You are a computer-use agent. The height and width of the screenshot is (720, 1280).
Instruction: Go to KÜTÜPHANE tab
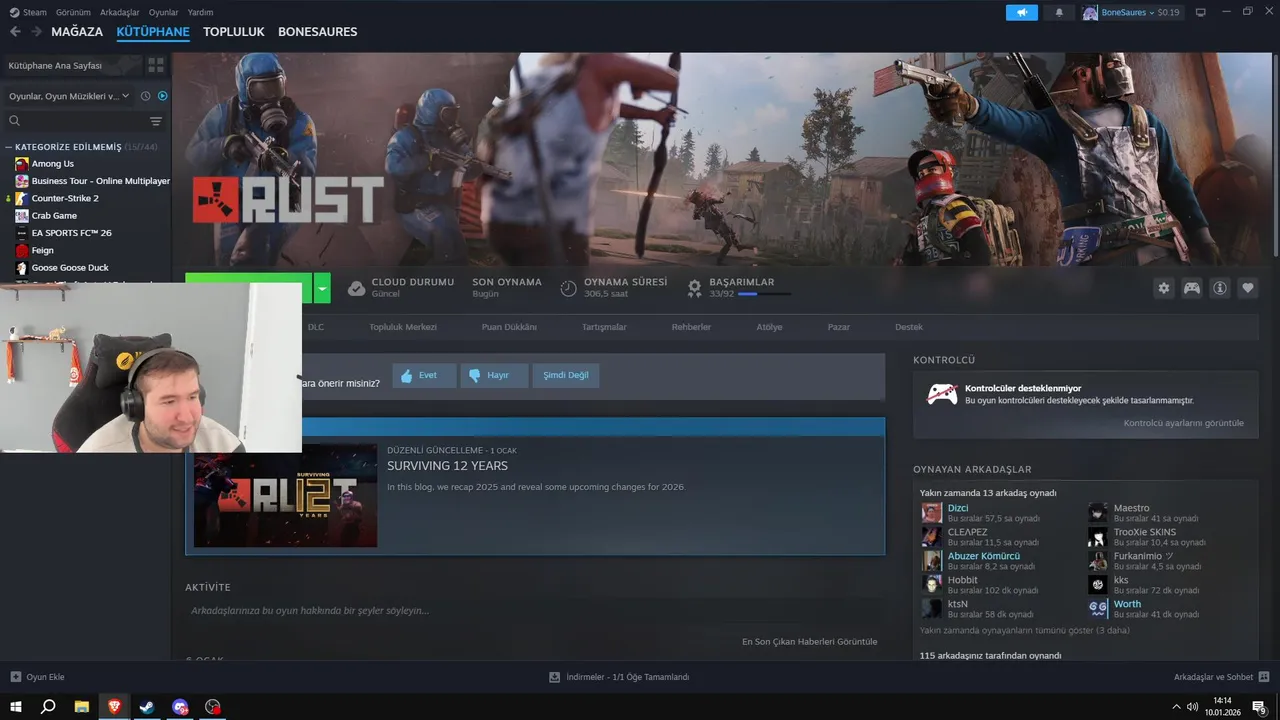click(153, 32)
